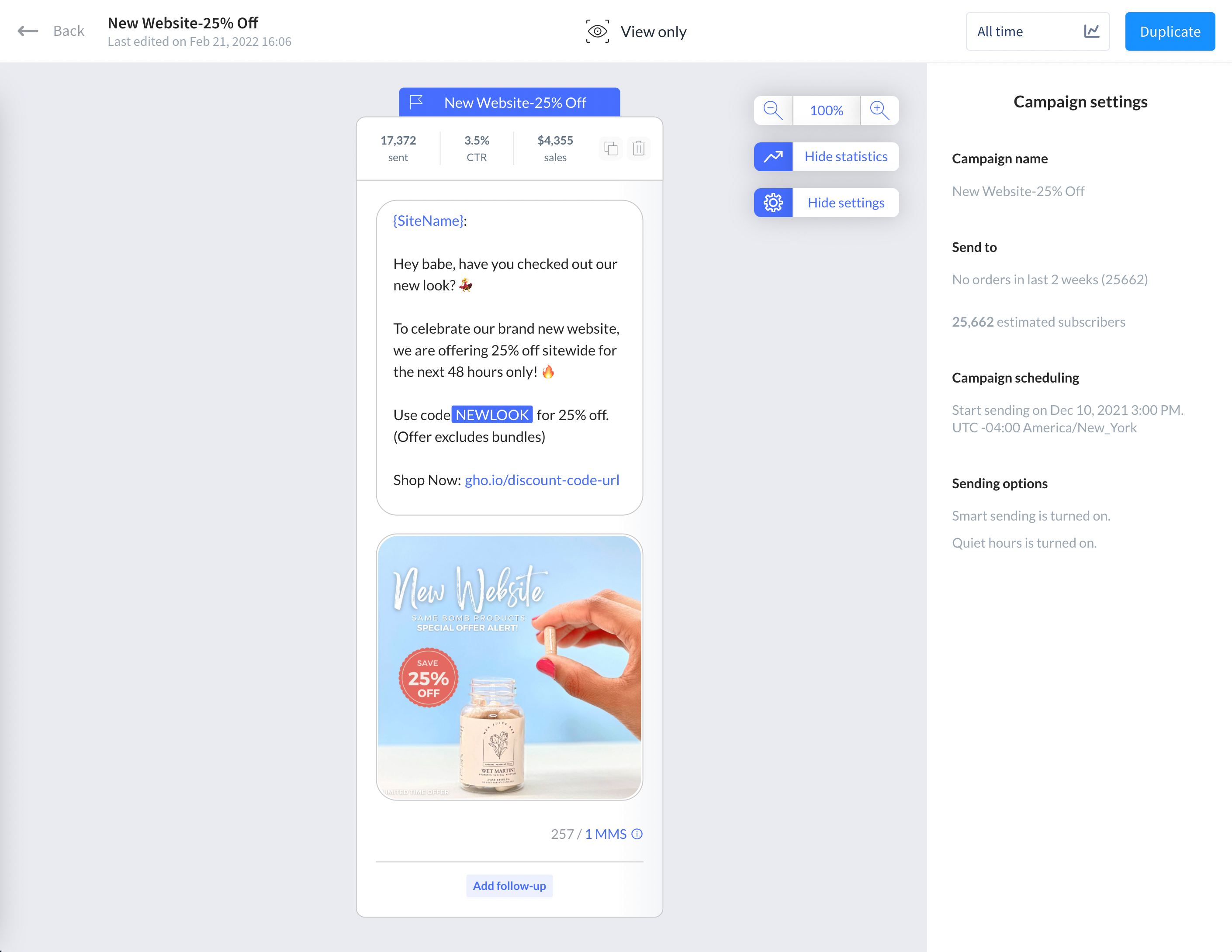This screenshot has height=952, width=1232.
Task: Click the MMS info icon
Action: pyautogui.click(x=637, y=834)
